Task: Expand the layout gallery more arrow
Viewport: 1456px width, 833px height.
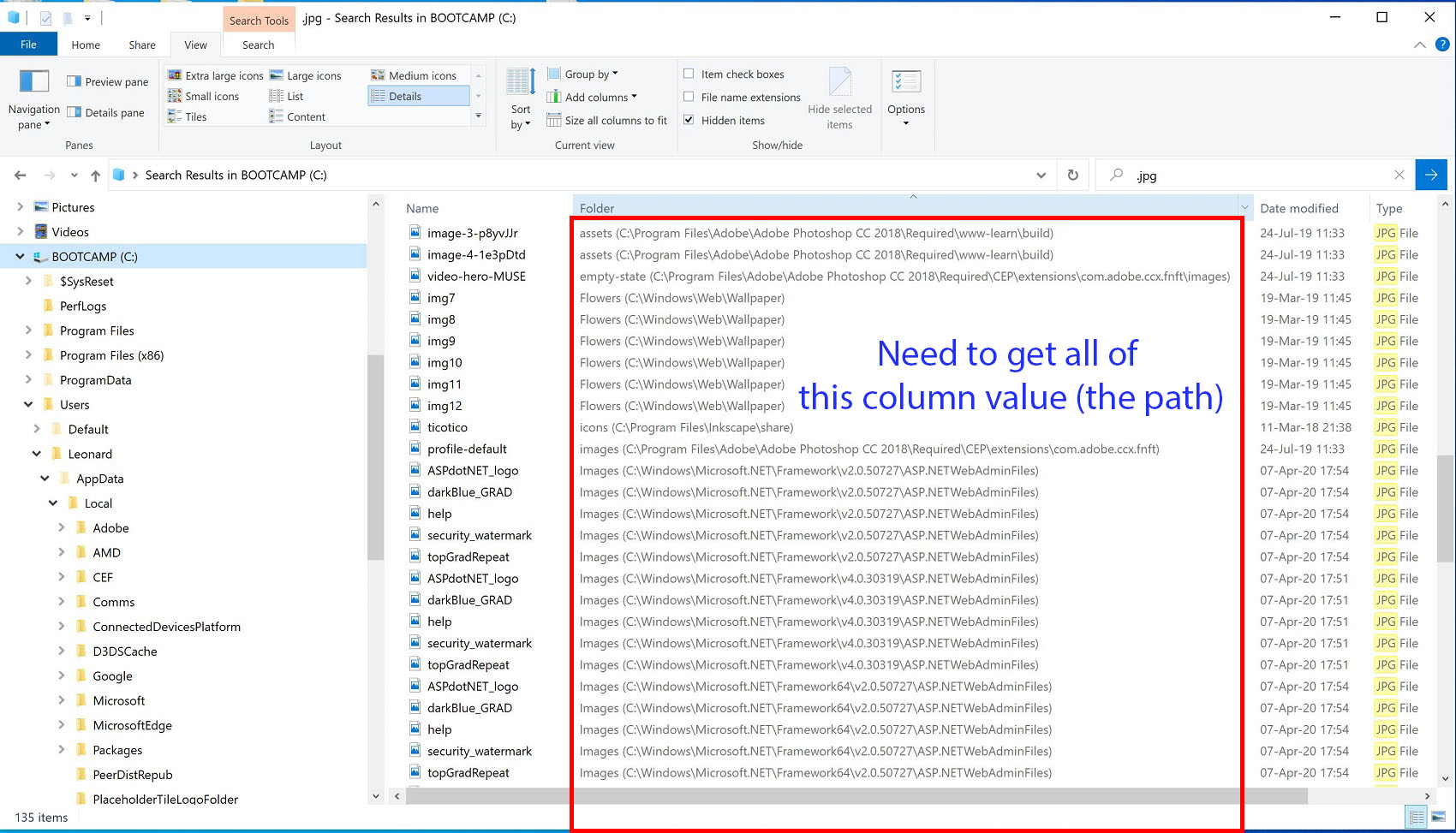Action: point(479,116)
